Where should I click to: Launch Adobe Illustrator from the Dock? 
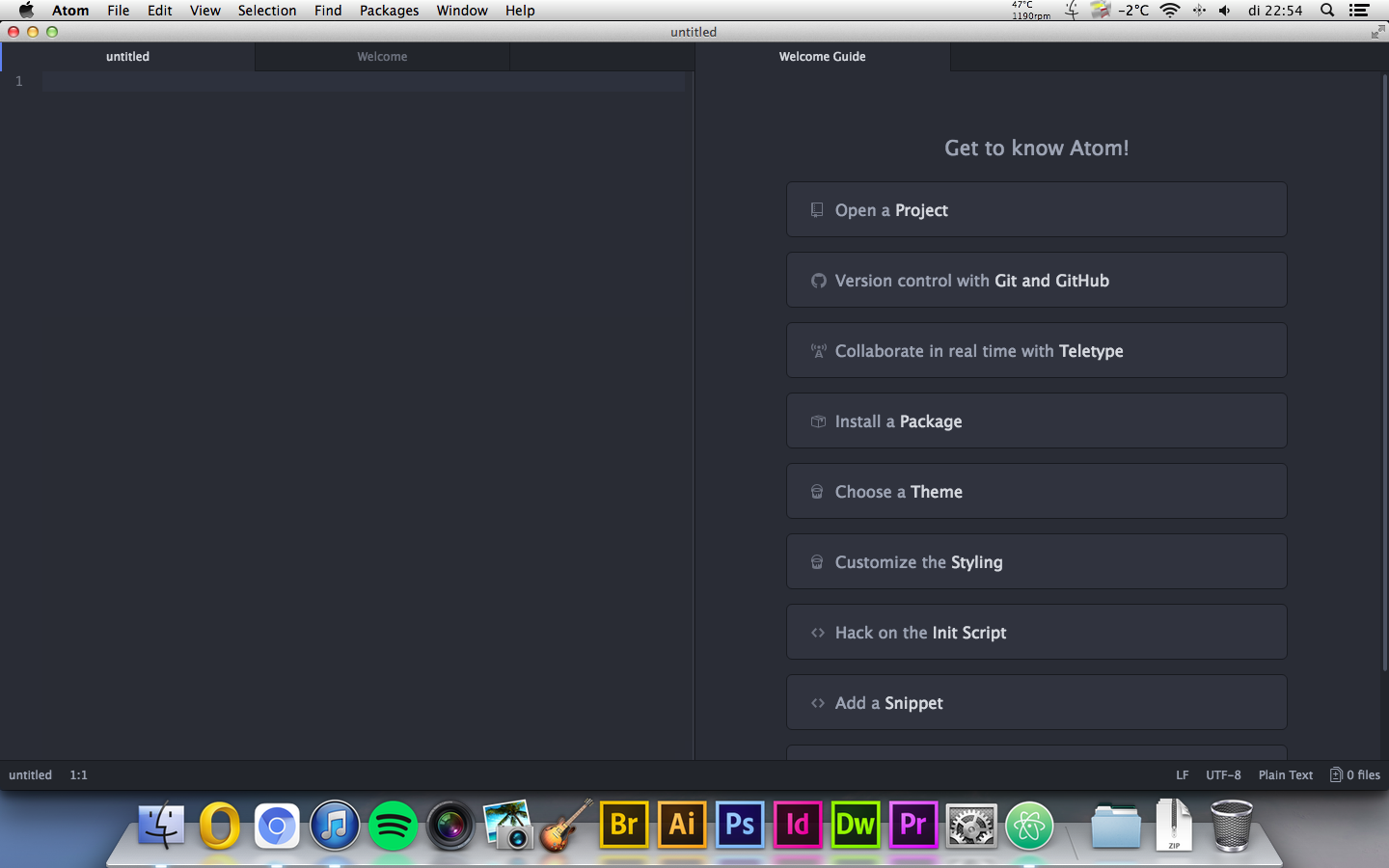coord(682,825)
